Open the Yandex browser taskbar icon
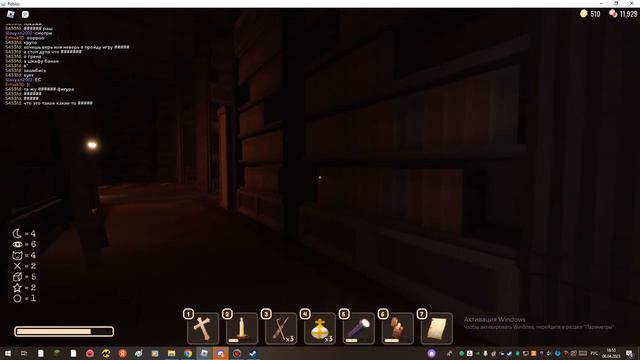The width and height of the screenshot is (640, 360). [122, 353]
